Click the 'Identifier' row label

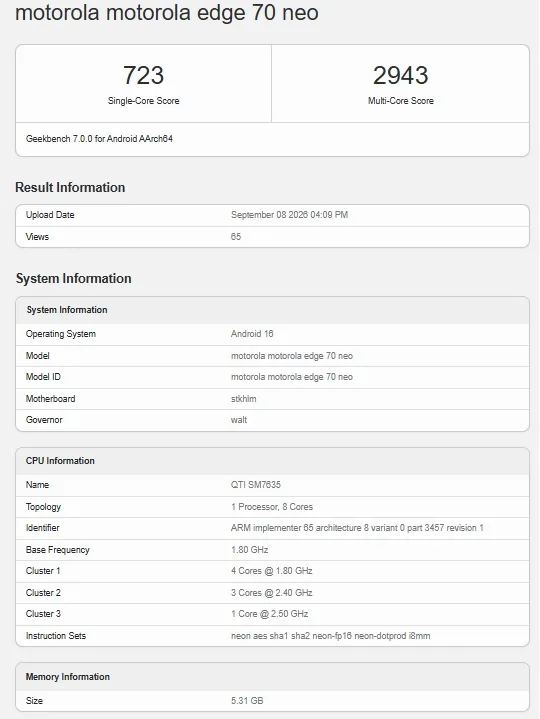point(43,528)
